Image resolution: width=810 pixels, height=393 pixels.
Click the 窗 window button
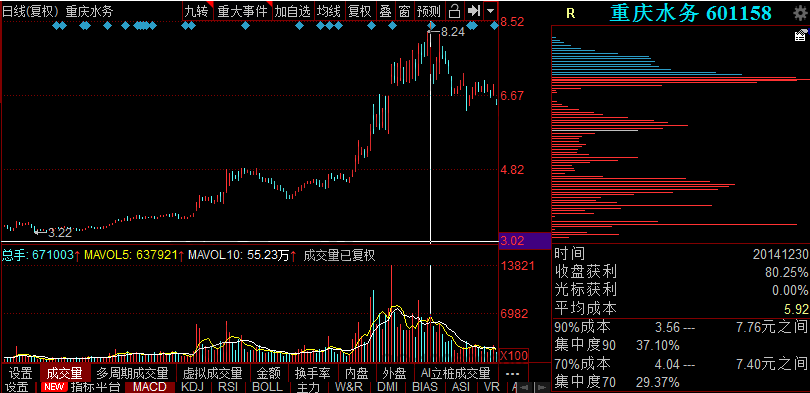(x=404, y=10)
